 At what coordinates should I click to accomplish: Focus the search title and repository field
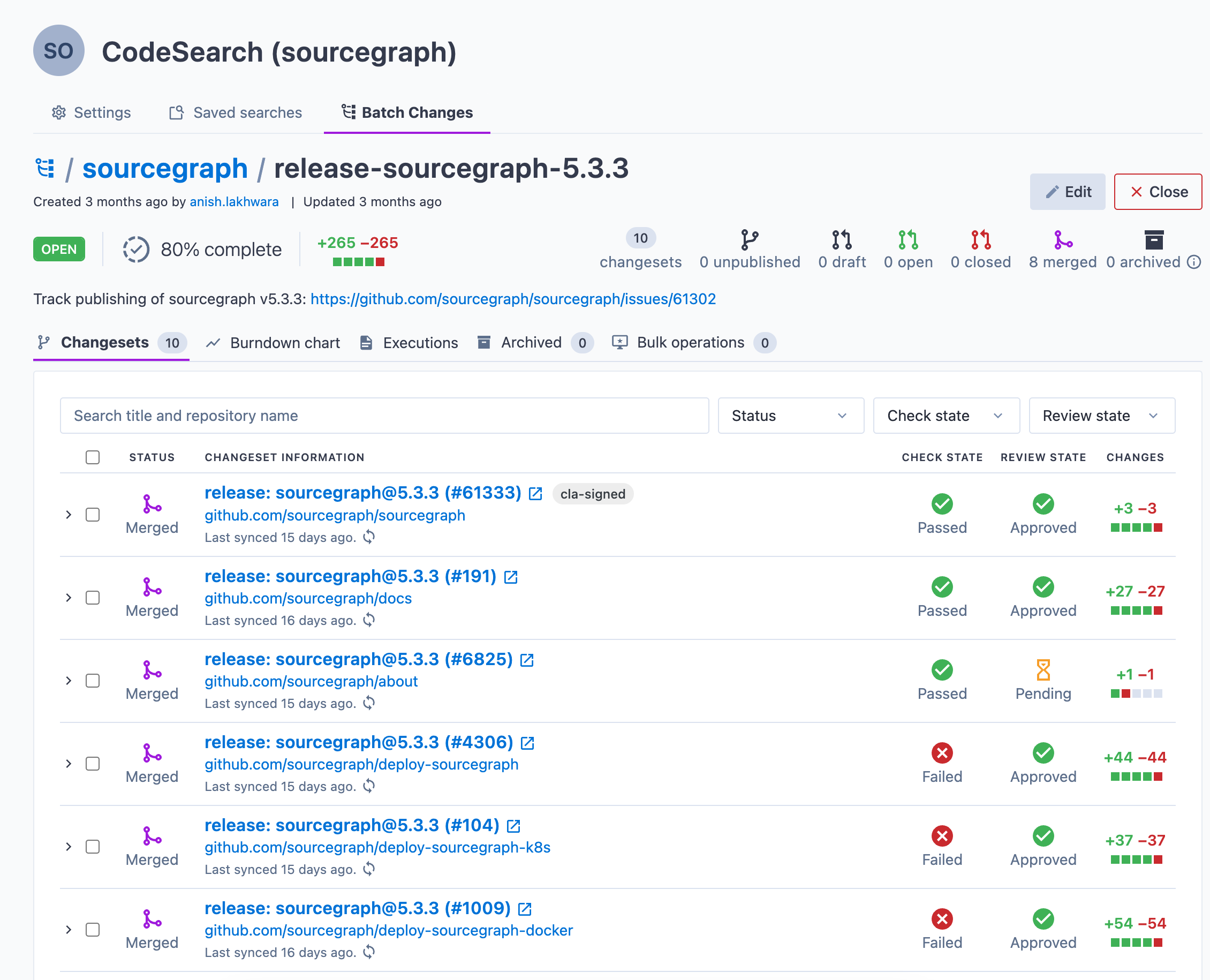tap(384, 416)
